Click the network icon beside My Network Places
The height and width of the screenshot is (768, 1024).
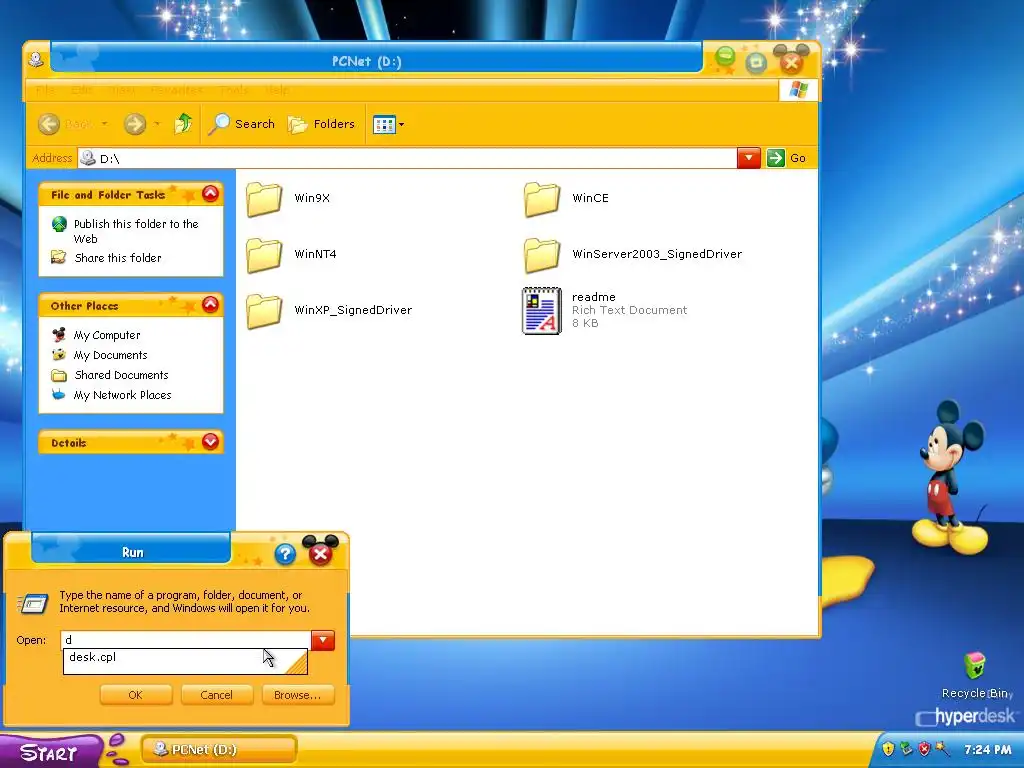[59, 394]
